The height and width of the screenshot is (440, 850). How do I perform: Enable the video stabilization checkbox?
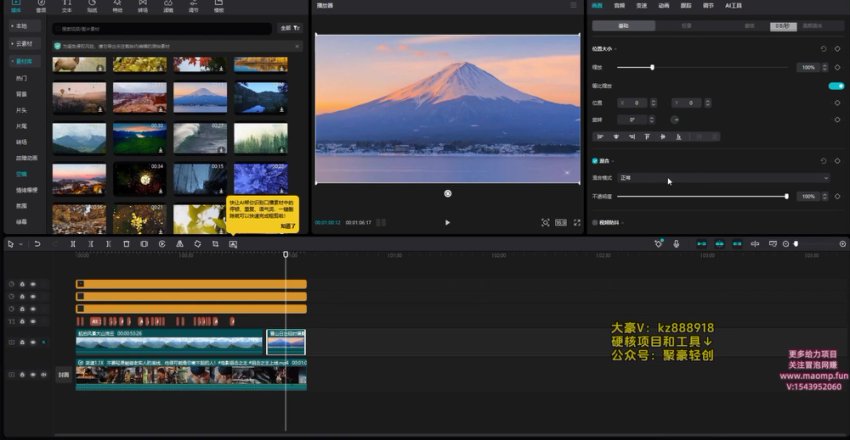[x=595, y=222]
